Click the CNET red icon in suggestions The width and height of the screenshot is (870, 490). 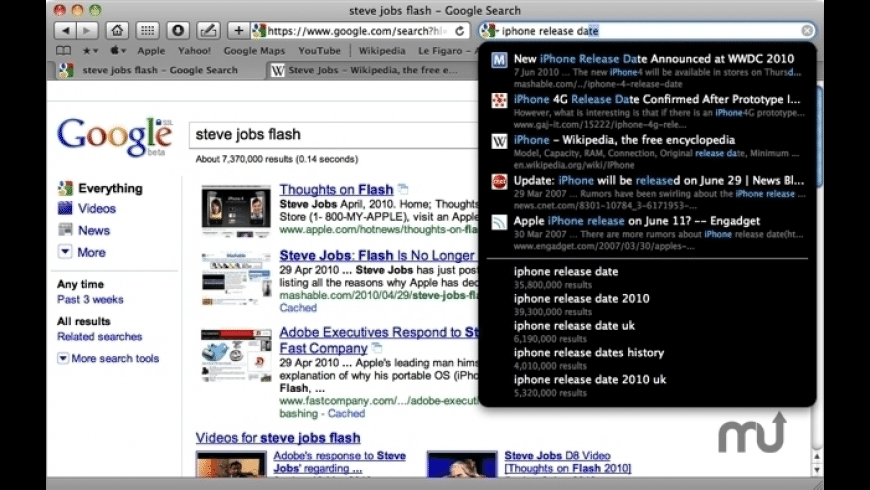tap(499, 181)
